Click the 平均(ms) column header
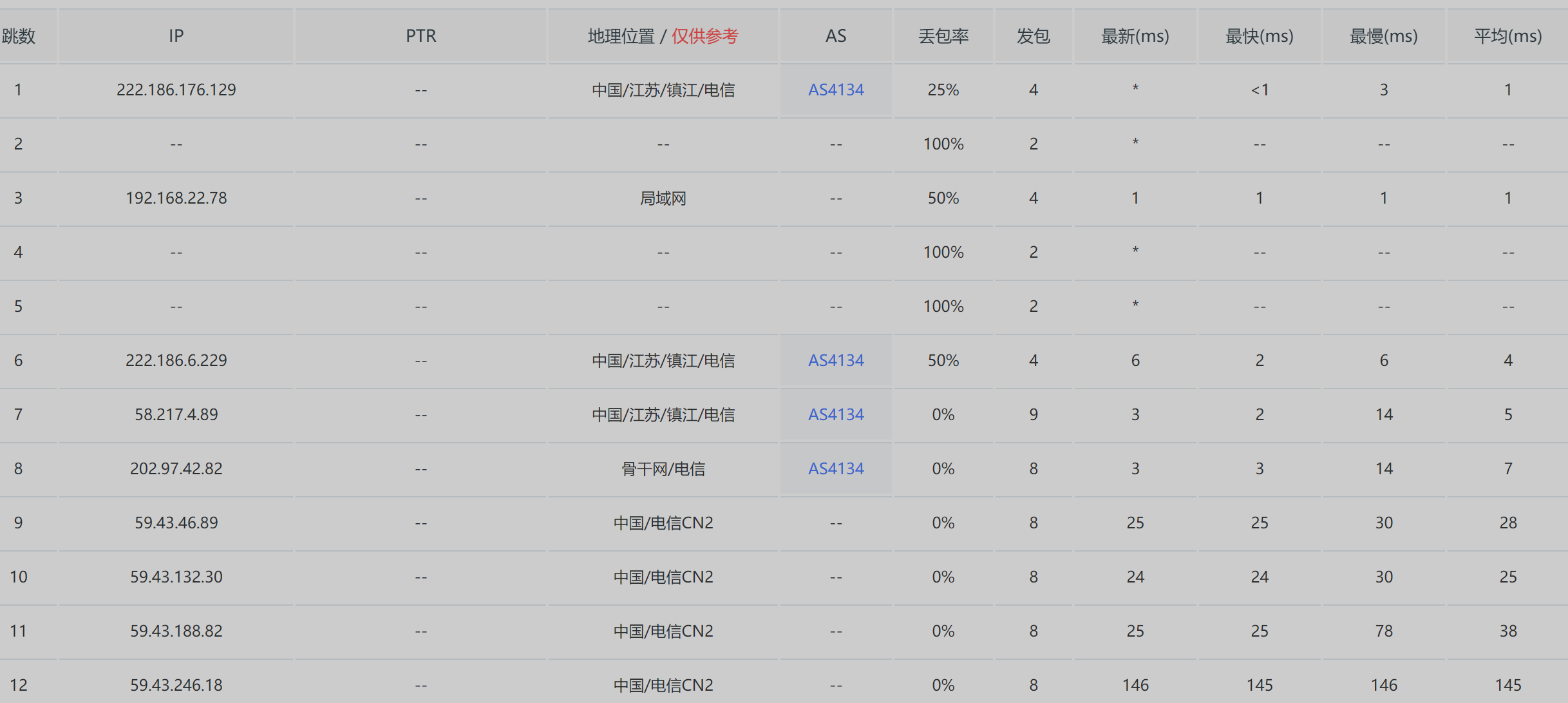Viewport: 1568px width, 703px height. (1507, 36)
